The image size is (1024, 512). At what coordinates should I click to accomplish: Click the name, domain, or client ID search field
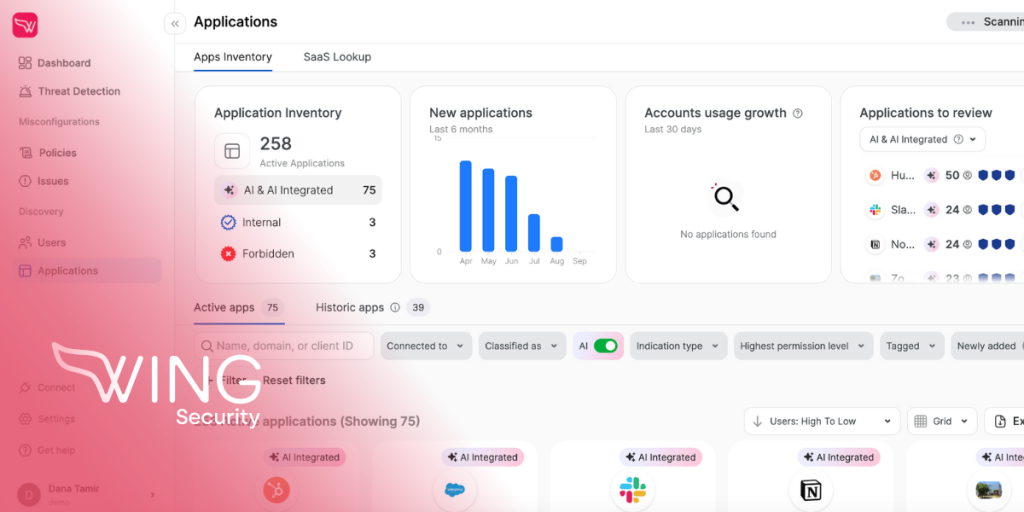[285, 346]
